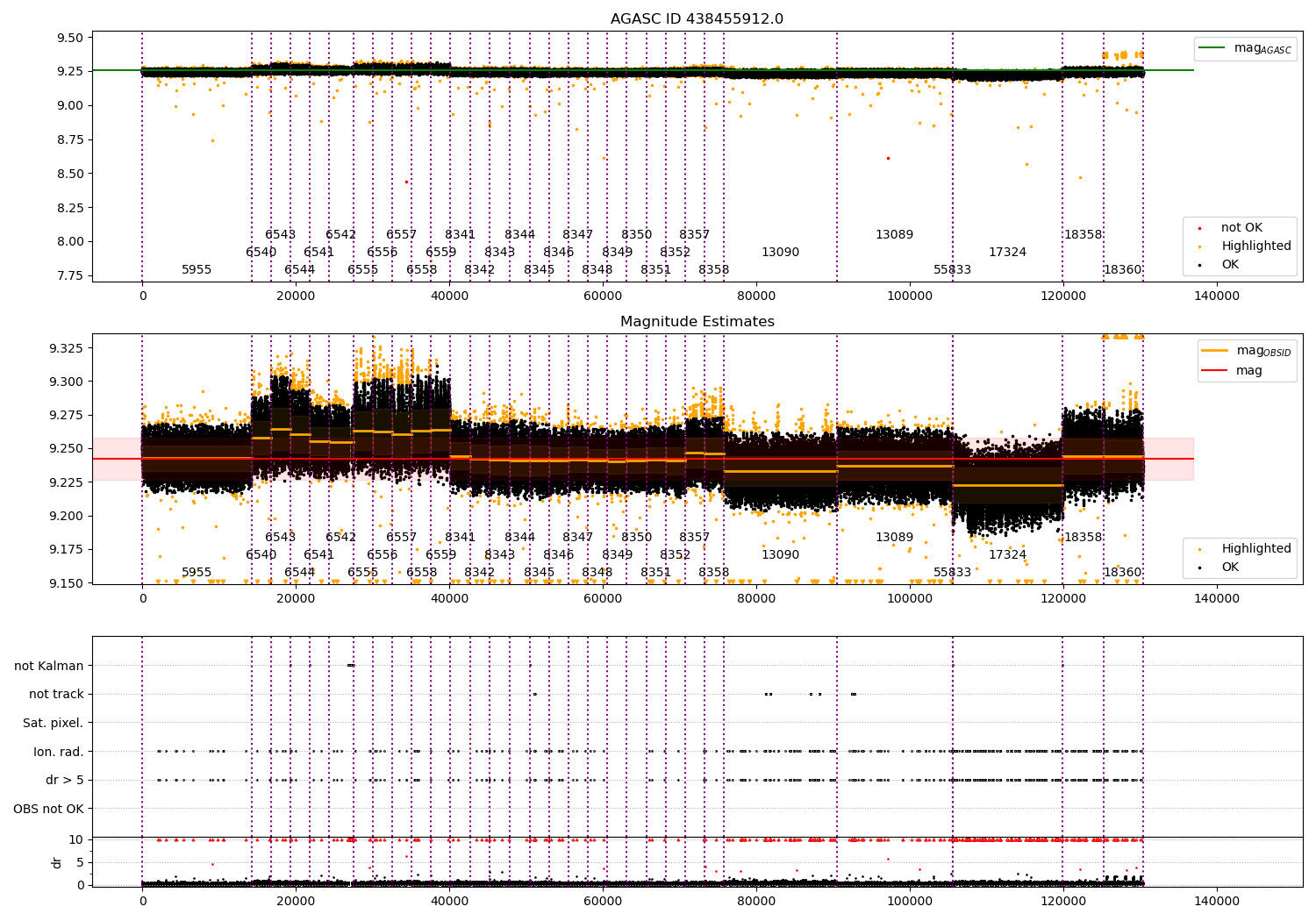Click obsid label 17324 in top plot
This screenshot has width=1316, height=921.
[1008, 253]
